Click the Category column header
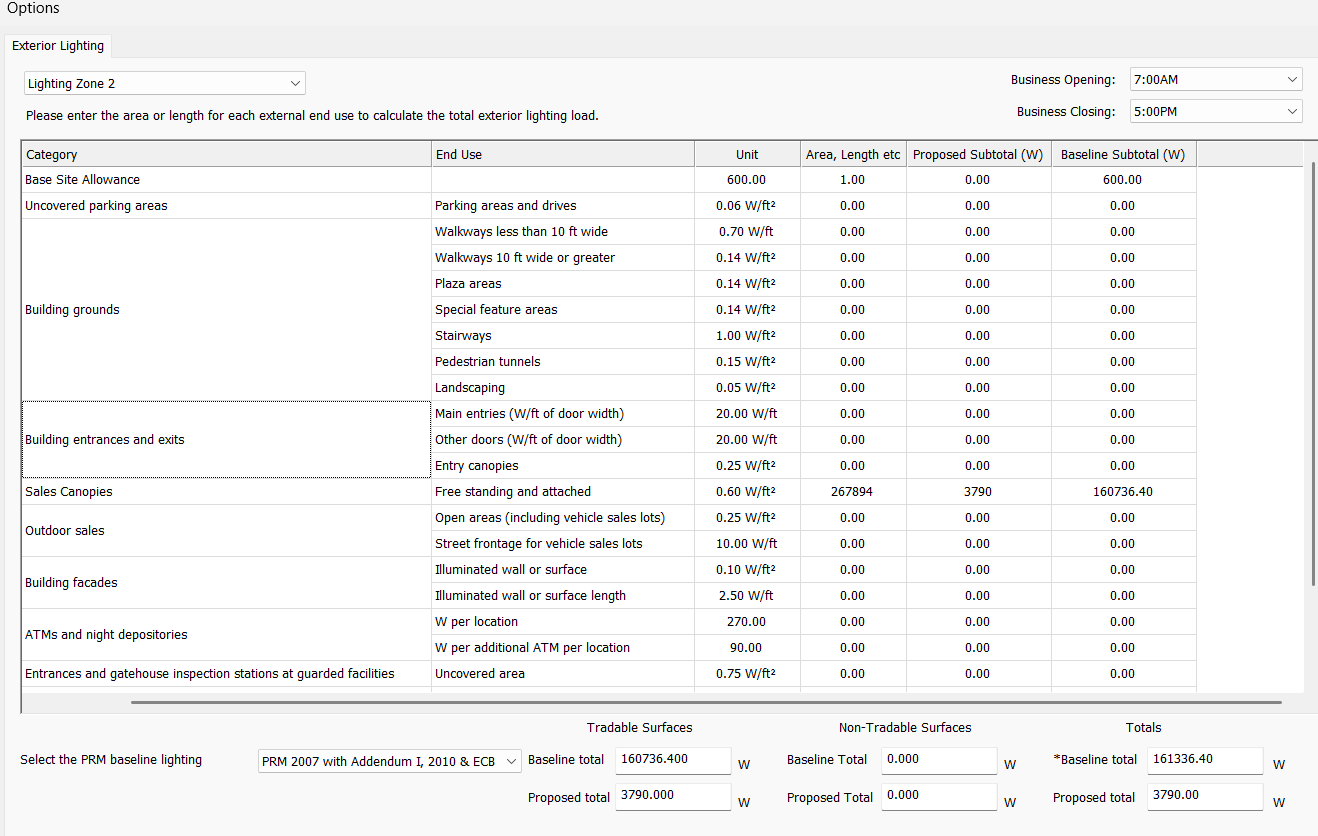 pyautogui.click(x=226, y=154)
